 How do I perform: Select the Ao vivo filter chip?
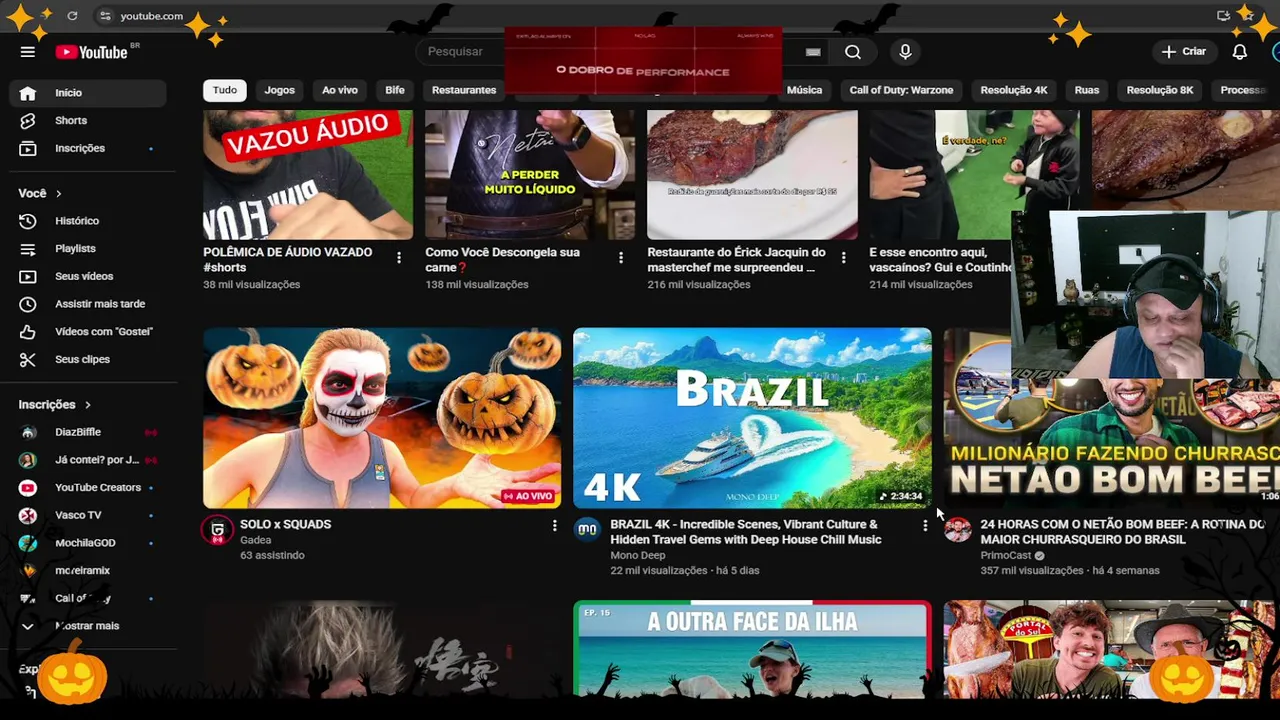pos(340,90)
